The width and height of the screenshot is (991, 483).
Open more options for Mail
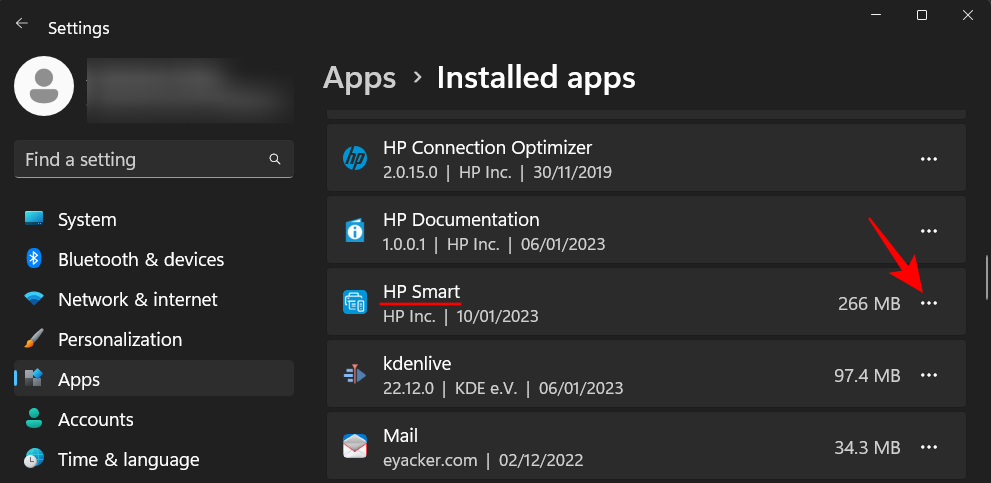tap(929, 447)
